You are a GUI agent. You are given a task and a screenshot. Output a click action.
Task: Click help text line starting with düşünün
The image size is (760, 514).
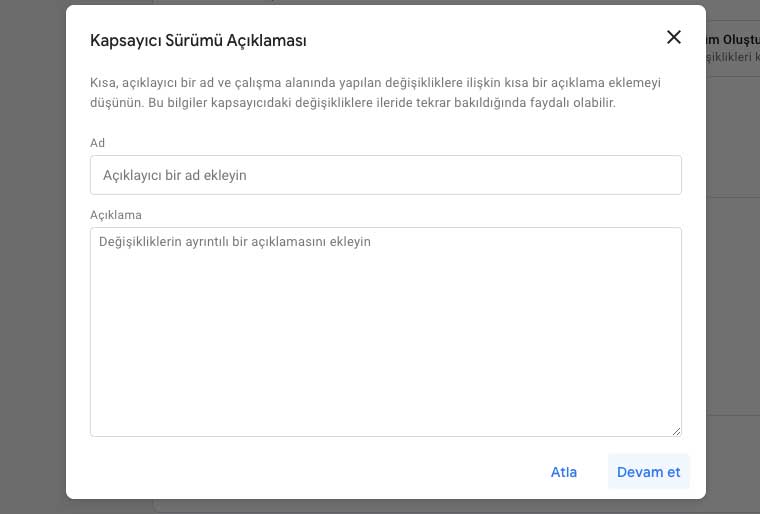(x=353, y=103)
